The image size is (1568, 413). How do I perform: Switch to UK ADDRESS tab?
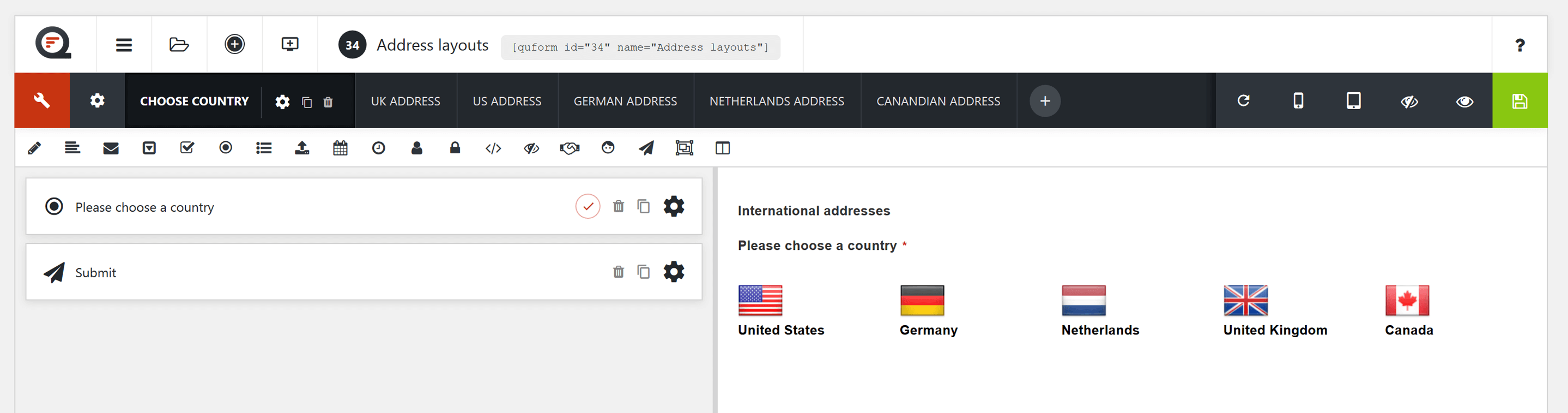(x=405, y=101)
